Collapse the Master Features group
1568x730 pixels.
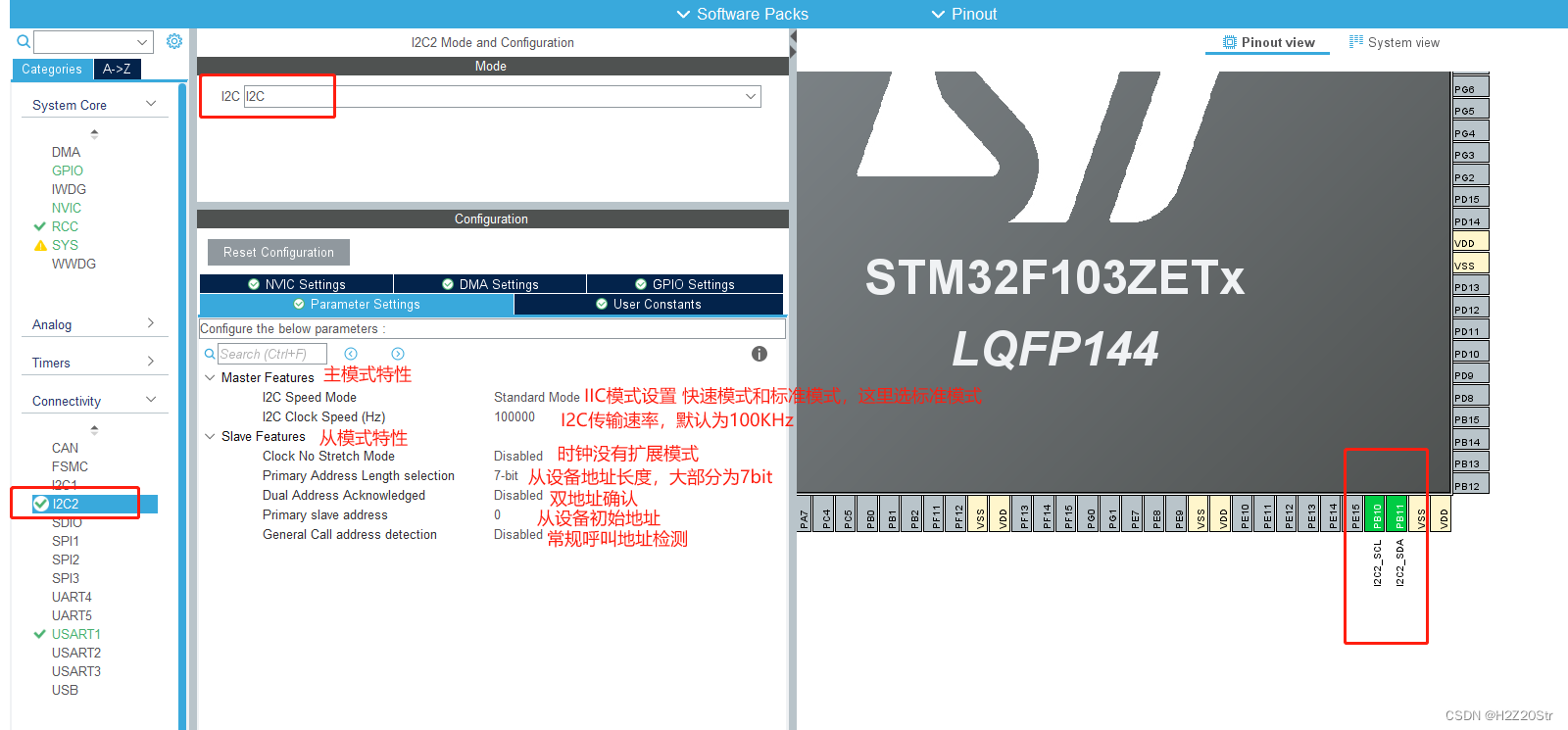(x=210, y=377)
